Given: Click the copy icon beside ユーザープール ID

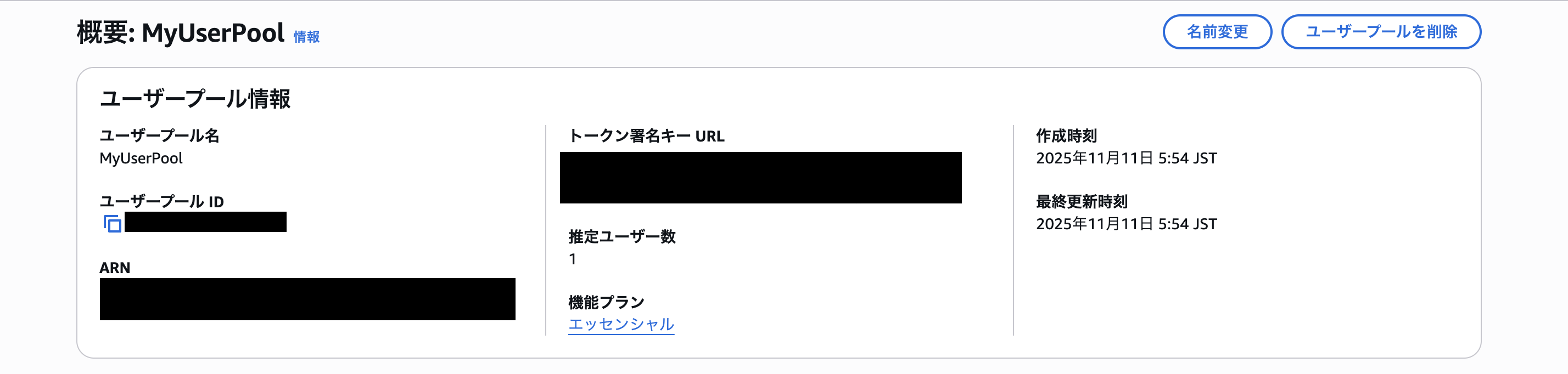Looking at the screenshot, I should [113, 223].
